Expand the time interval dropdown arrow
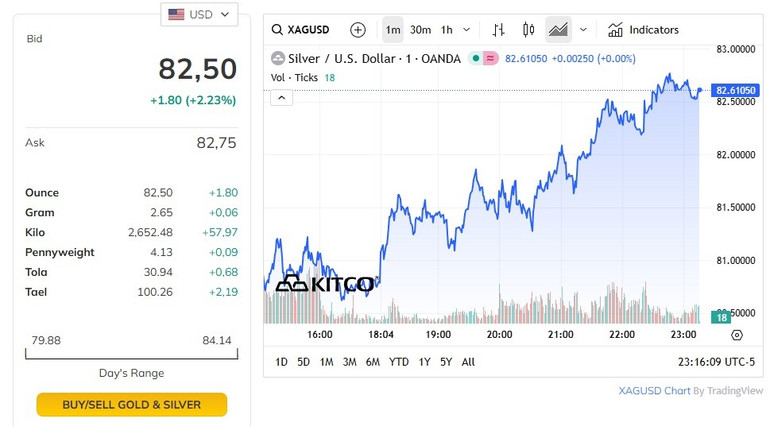The height and width of the screenshot is (427, 770). click(467, 30)
